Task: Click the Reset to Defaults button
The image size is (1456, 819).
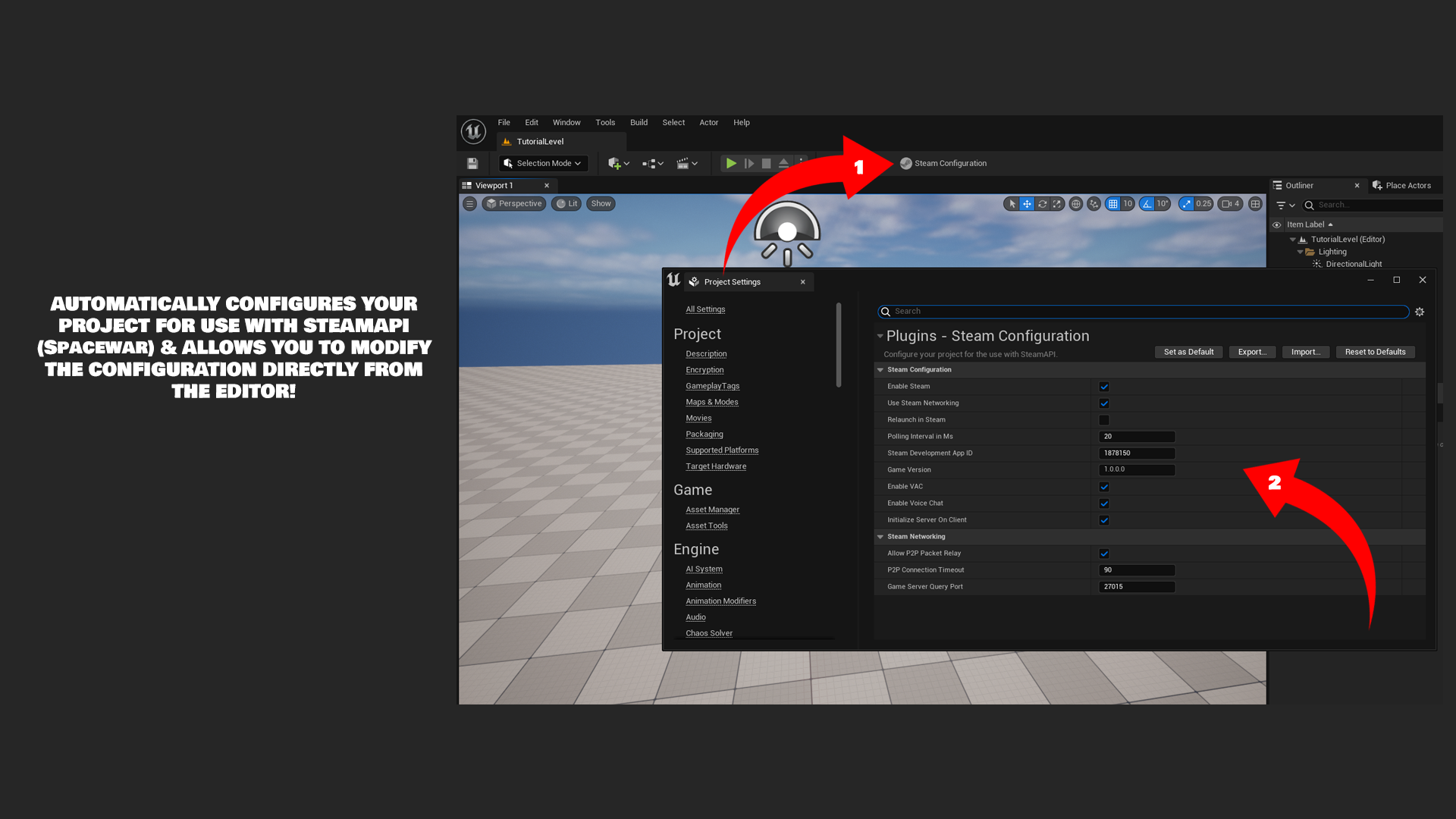Action: [x=1375, y=352]
